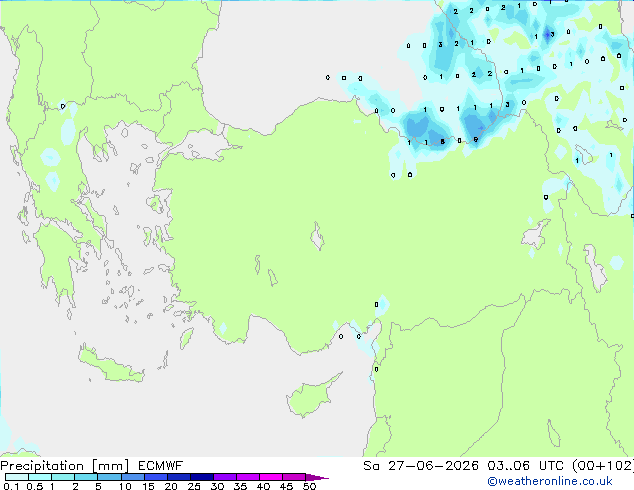Screen dimensions: 634x490
Task: Click the above-50 mm legend arrow tip
Action: pos(317,477)
